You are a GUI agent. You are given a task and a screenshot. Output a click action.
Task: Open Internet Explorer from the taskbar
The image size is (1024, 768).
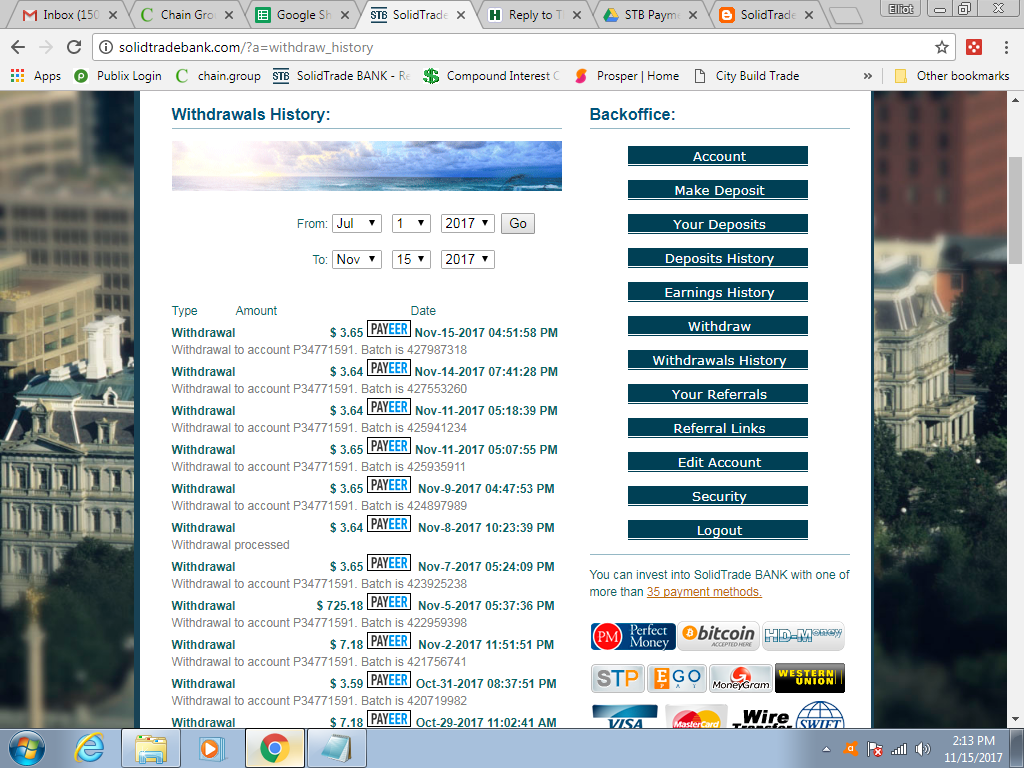(90, 747)
